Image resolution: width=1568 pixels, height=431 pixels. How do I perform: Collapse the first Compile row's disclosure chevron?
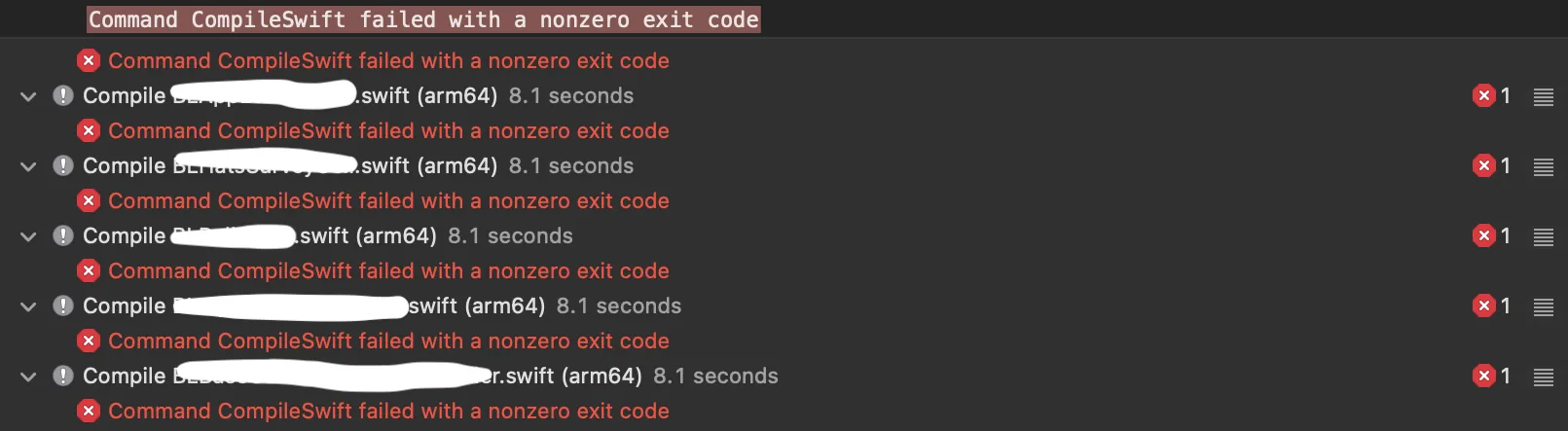tap(28, 96)
